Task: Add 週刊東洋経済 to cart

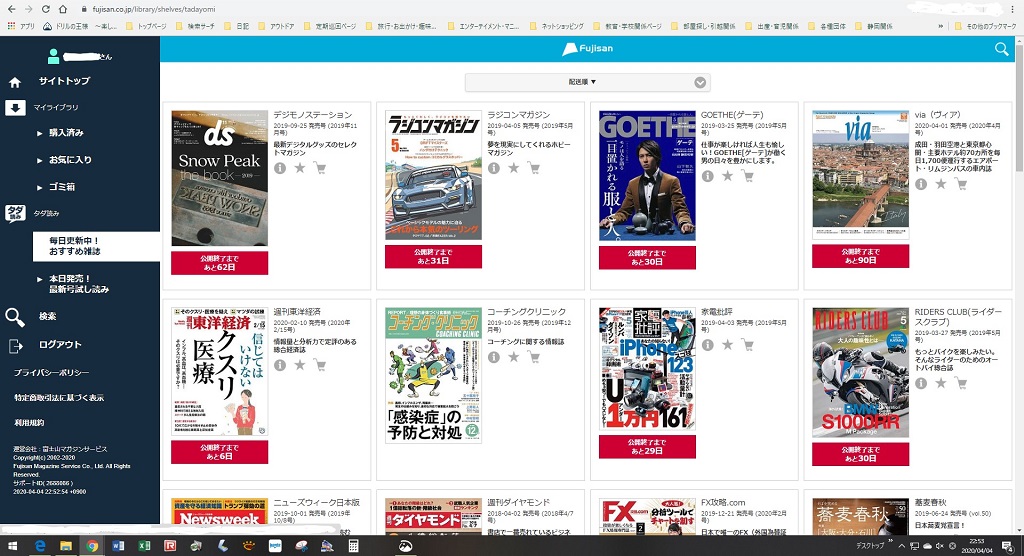Action: tap(320, 365)
